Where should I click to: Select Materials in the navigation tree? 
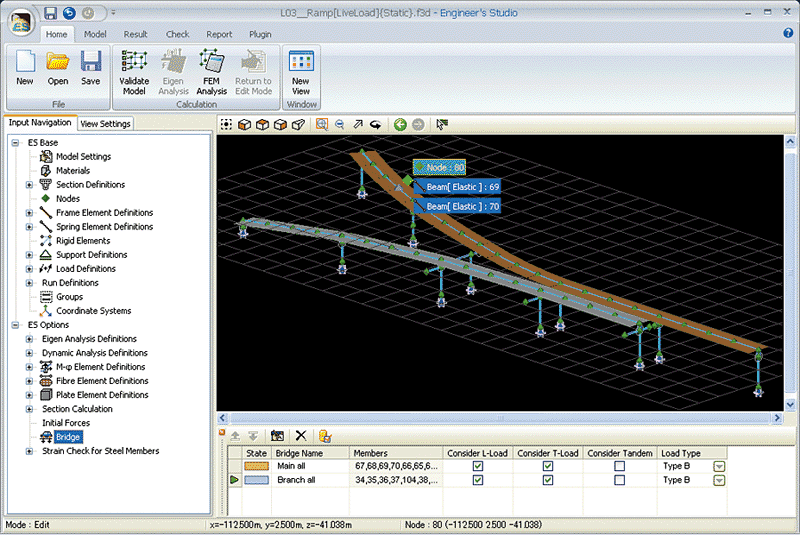[72, 171]
